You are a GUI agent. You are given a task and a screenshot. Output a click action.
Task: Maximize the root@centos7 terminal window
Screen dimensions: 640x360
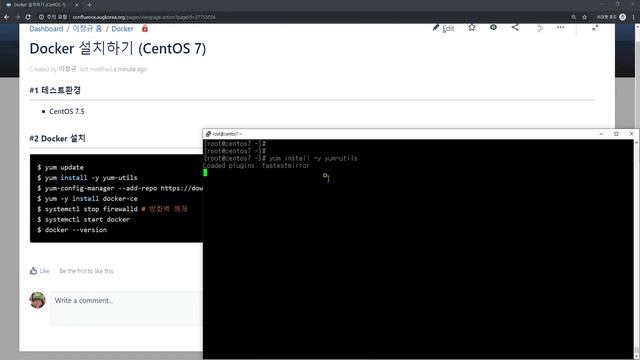click(616, 134)
